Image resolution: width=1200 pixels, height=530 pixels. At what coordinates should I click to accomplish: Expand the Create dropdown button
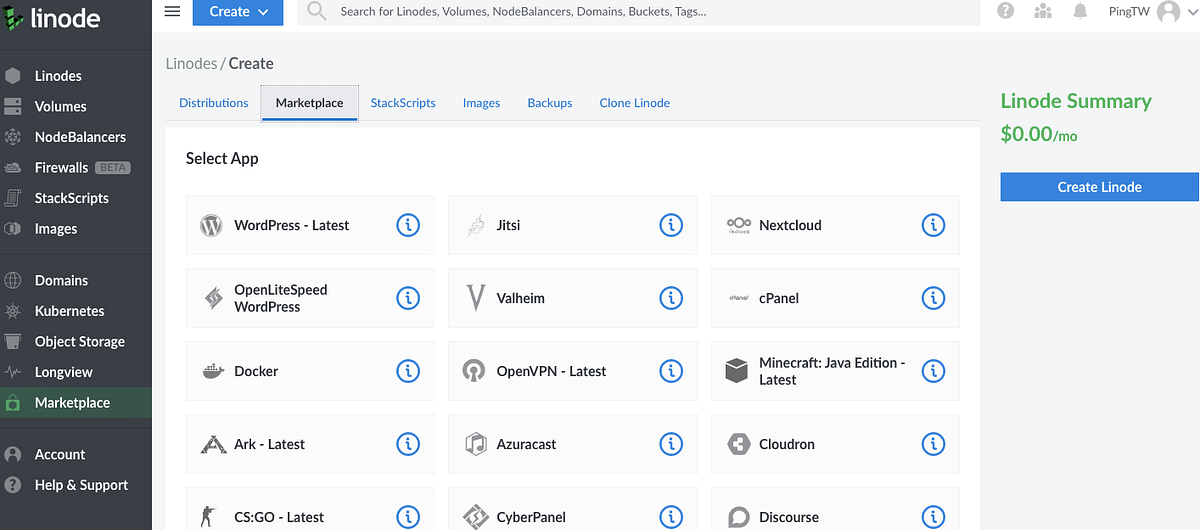(238, 12)
